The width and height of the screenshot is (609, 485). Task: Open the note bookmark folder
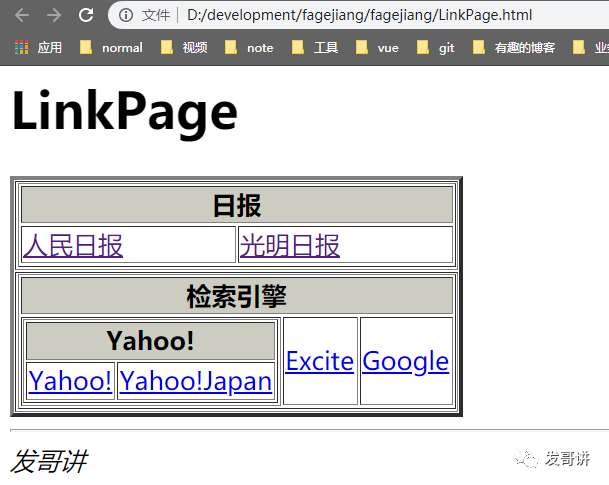249,48
